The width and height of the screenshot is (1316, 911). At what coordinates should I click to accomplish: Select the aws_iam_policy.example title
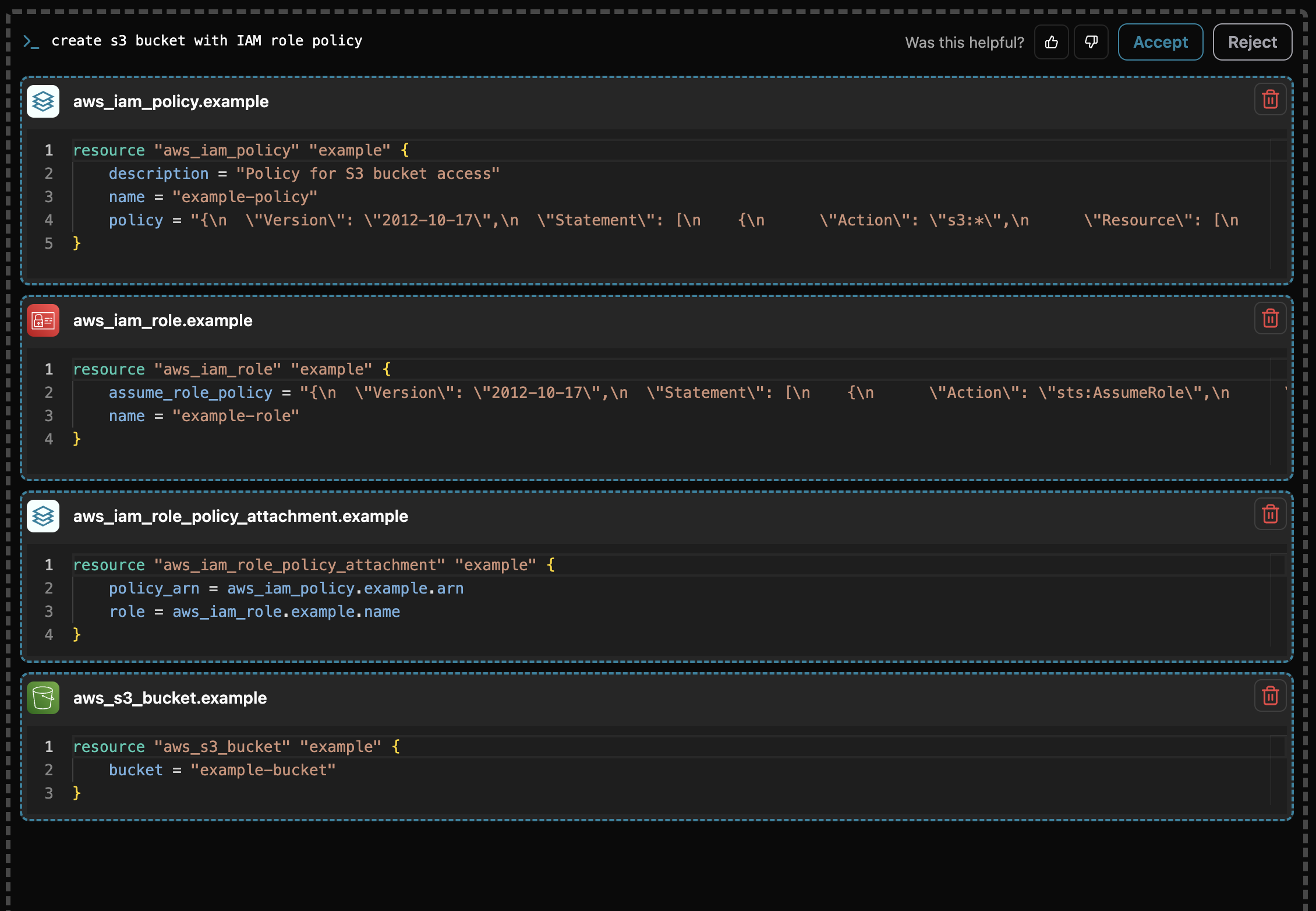[x=171, y=101]
